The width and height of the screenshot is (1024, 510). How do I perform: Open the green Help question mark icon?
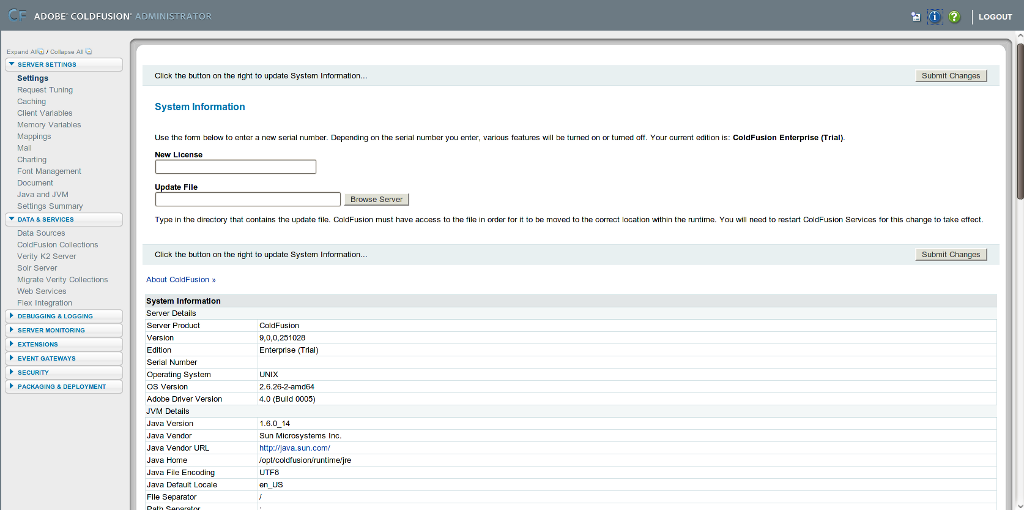(x=954, y=16)
